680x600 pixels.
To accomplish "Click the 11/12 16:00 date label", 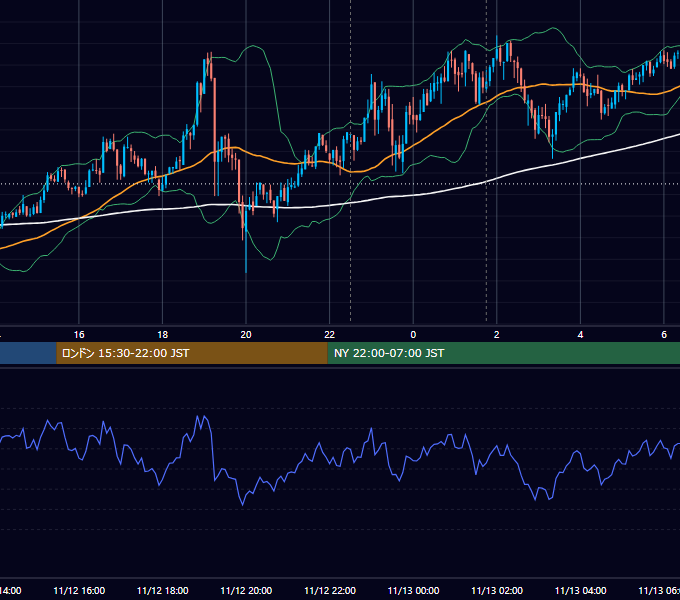I will click(79, 590).
